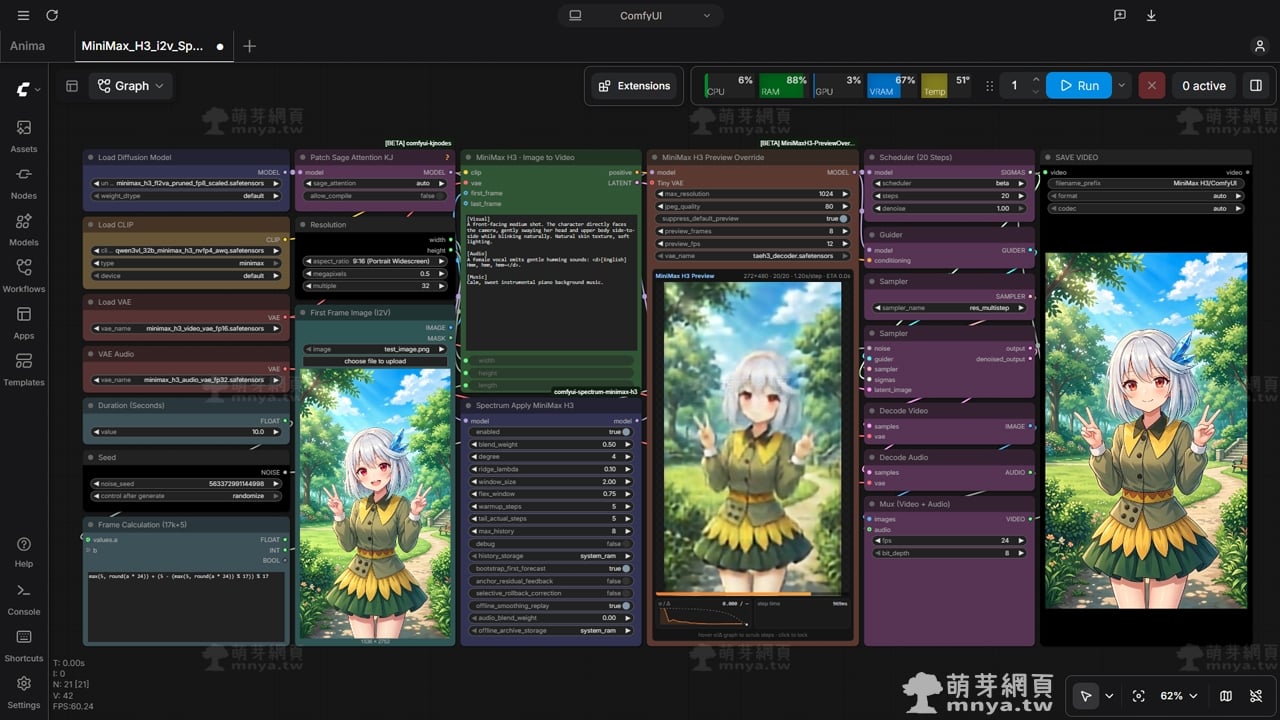
Task: Open the Help center
Action: (x=24, y=551)
